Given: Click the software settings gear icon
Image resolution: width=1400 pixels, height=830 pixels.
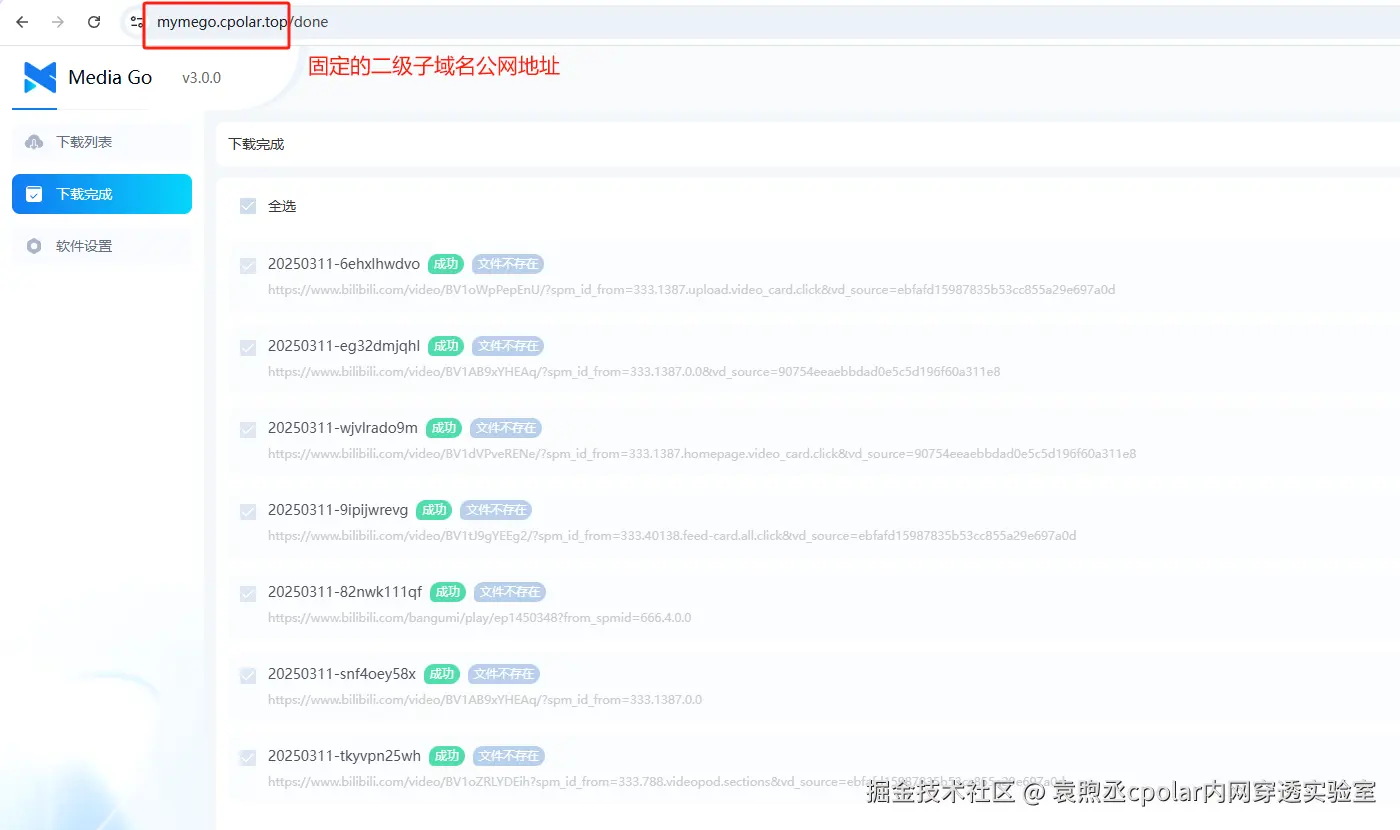Looking at the screenshot, I should point(34,246).
